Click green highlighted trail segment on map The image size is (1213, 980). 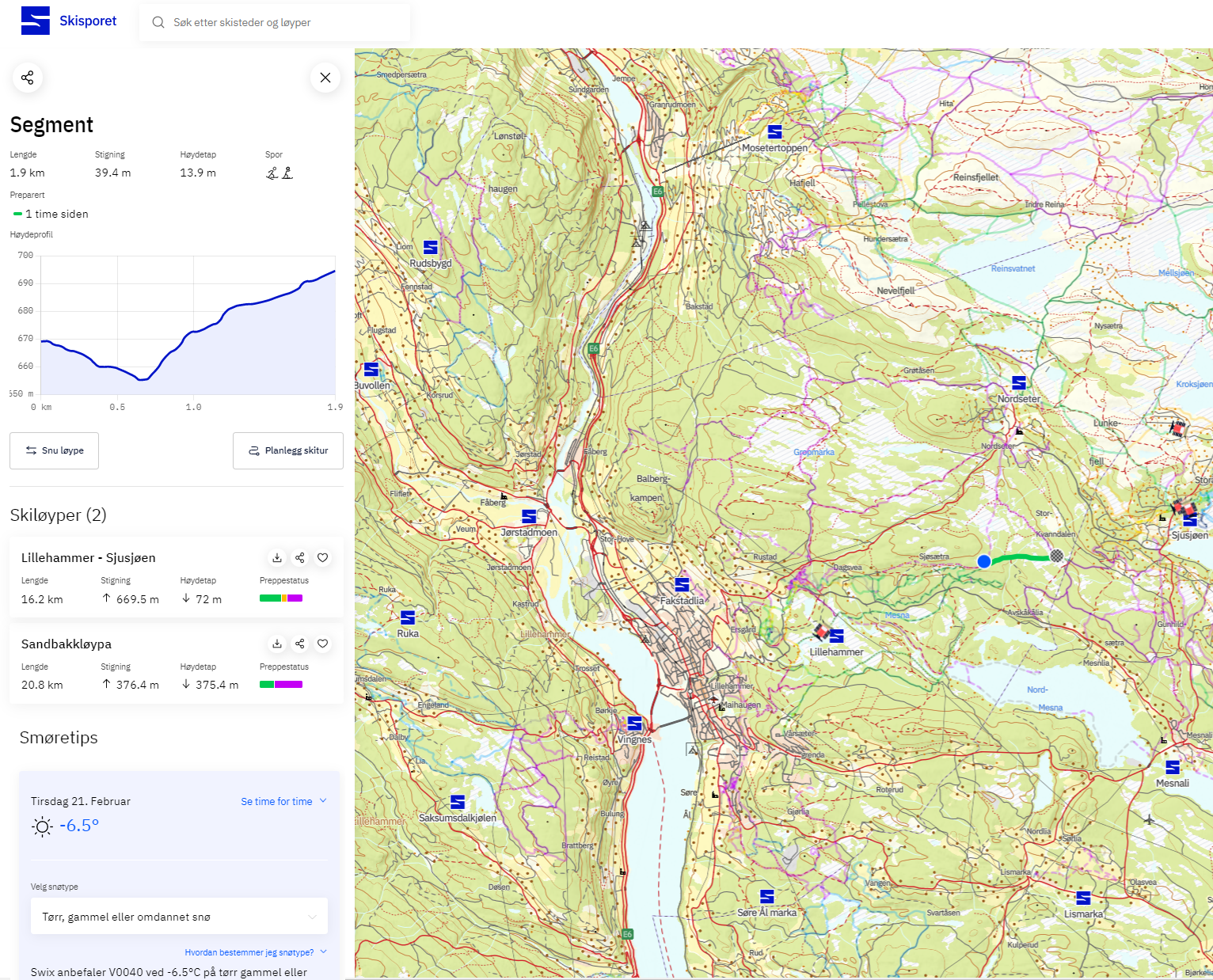pyautogui.click(x=1020, y=558)
